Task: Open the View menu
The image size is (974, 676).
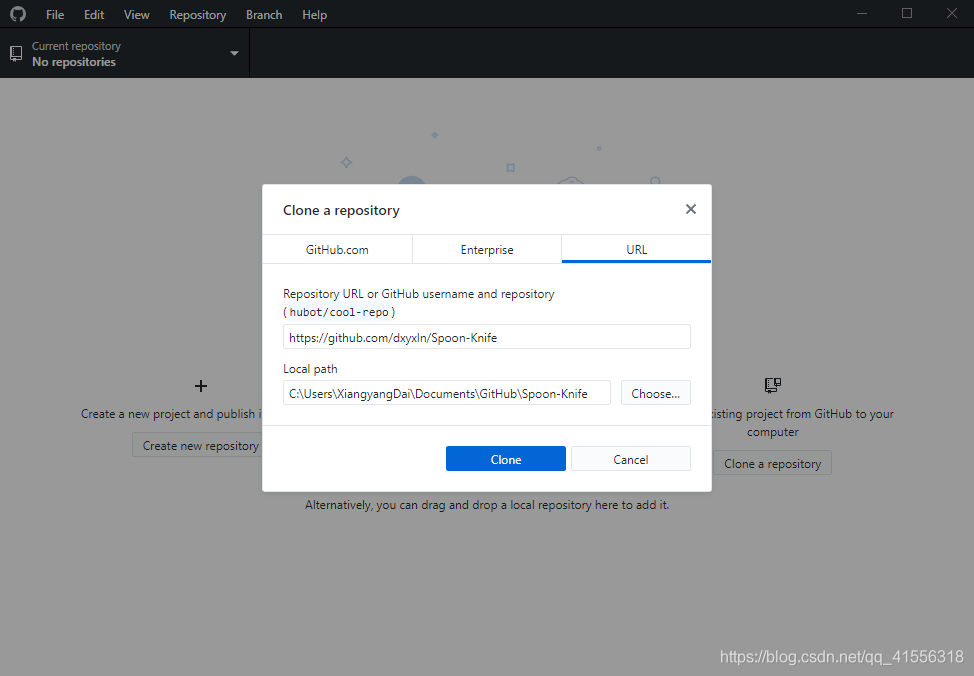Action: point(136,14)
